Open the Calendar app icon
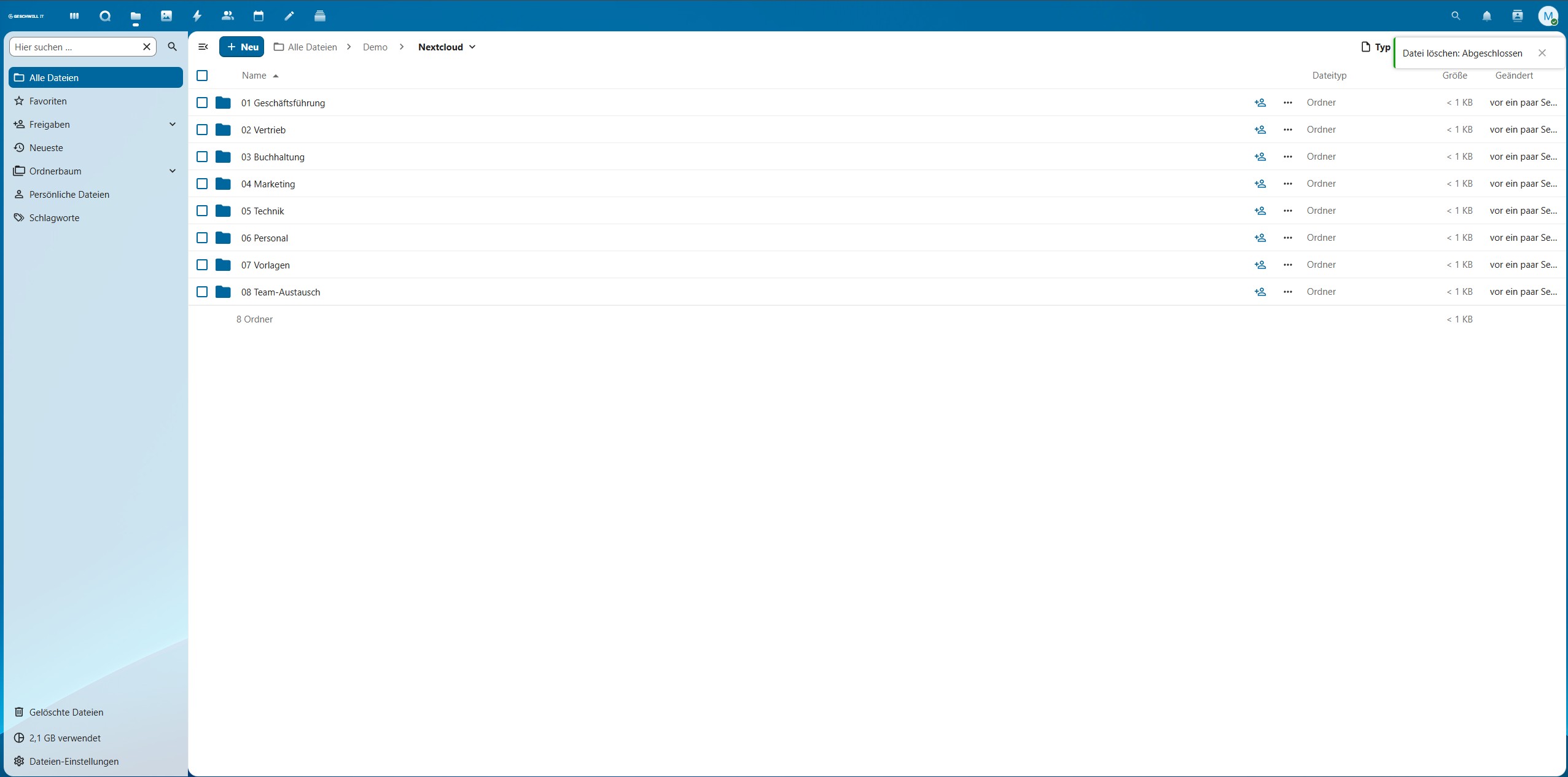1568x777 pixels. pyautogui.click(x=259, y=16)
